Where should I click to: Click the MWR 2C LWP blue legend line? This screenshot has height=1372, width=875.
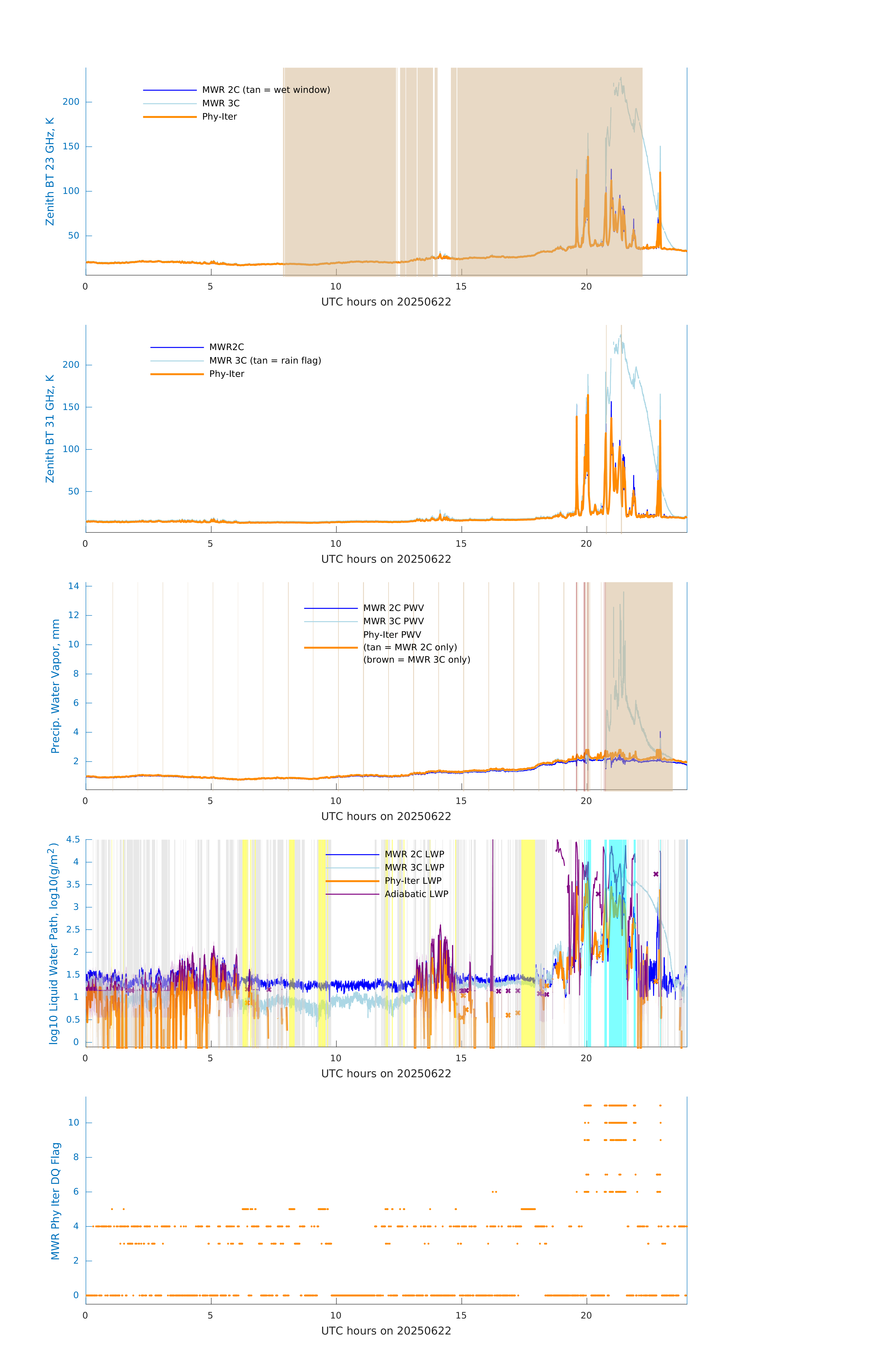[352, 855]
